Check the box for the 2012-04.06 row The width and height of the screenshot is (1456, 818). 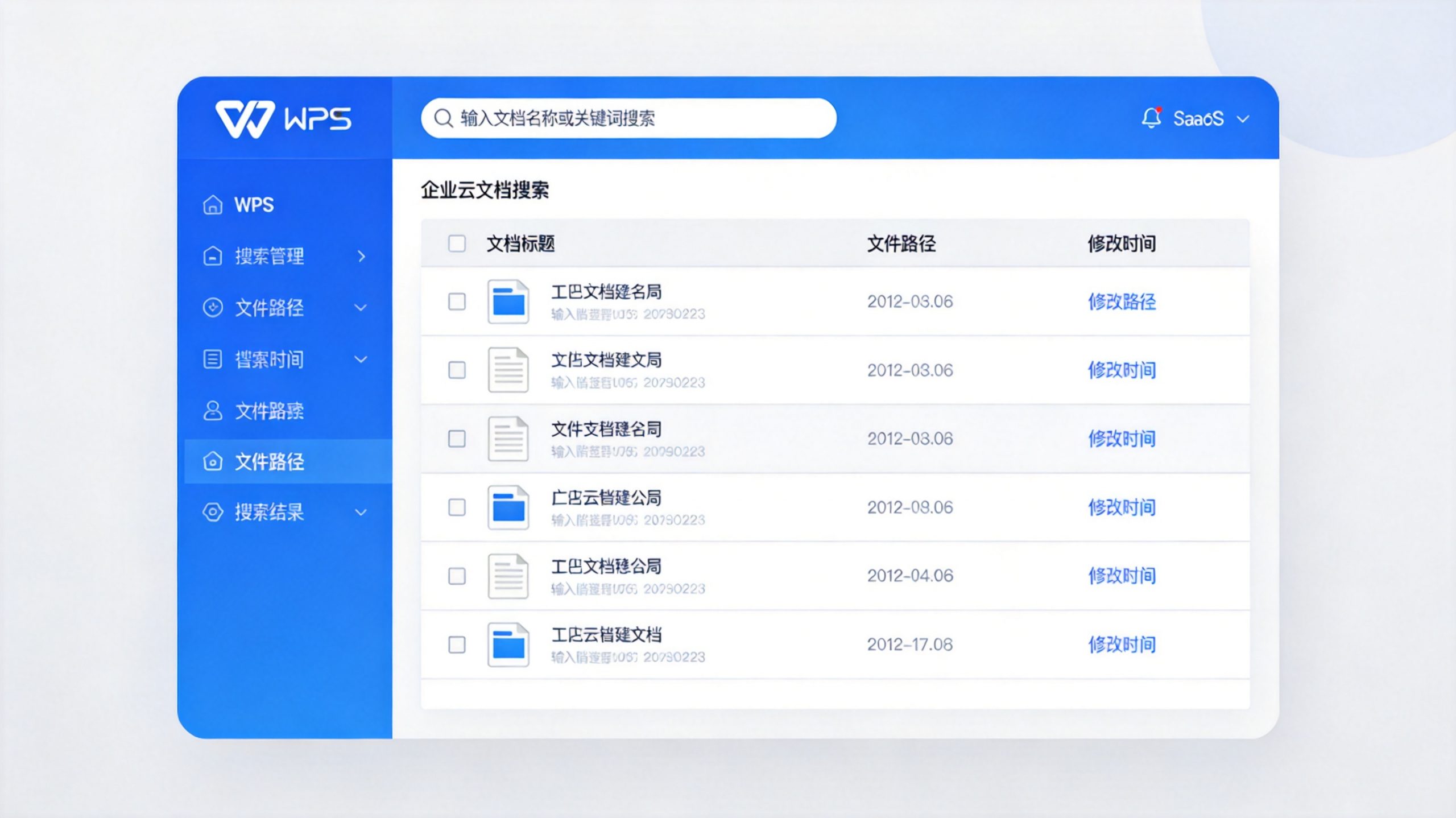point(457,576)
